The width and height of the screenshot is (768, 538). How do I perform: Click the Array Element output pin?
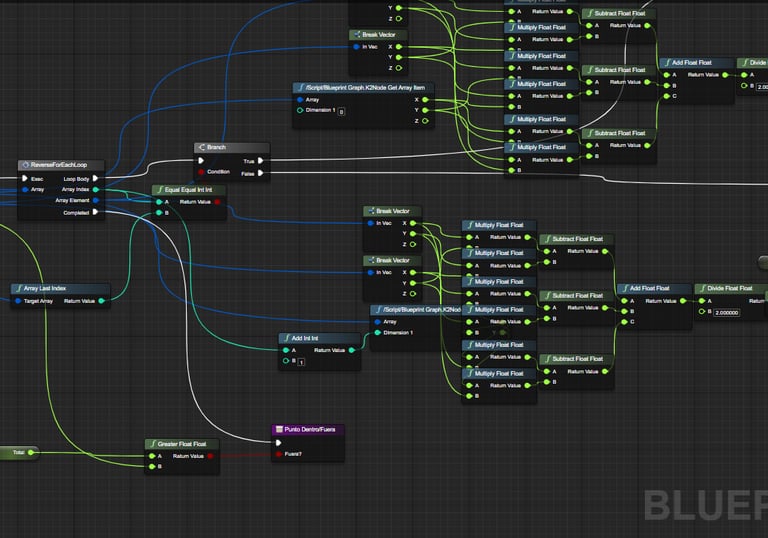click(96, 200)
